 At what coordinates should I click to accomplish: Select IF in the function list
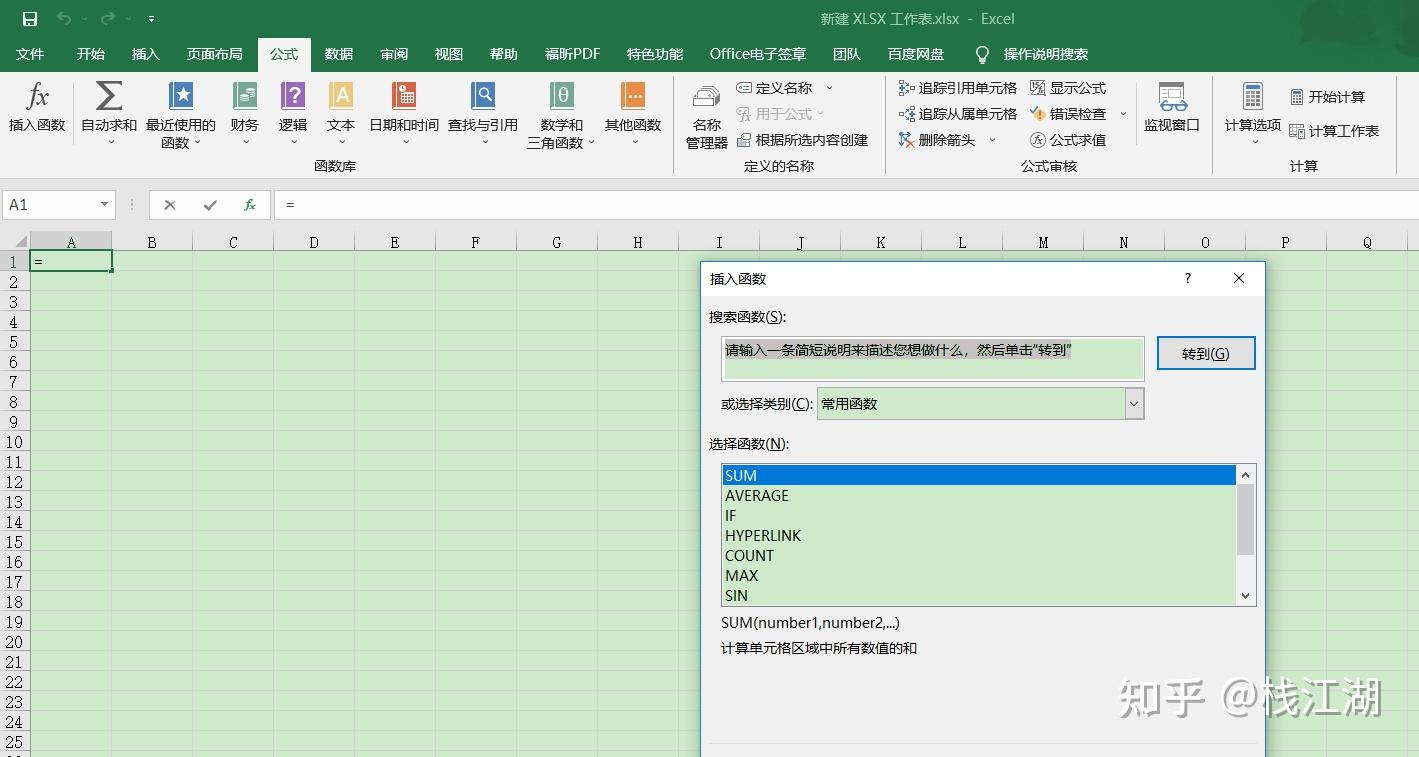979,516
